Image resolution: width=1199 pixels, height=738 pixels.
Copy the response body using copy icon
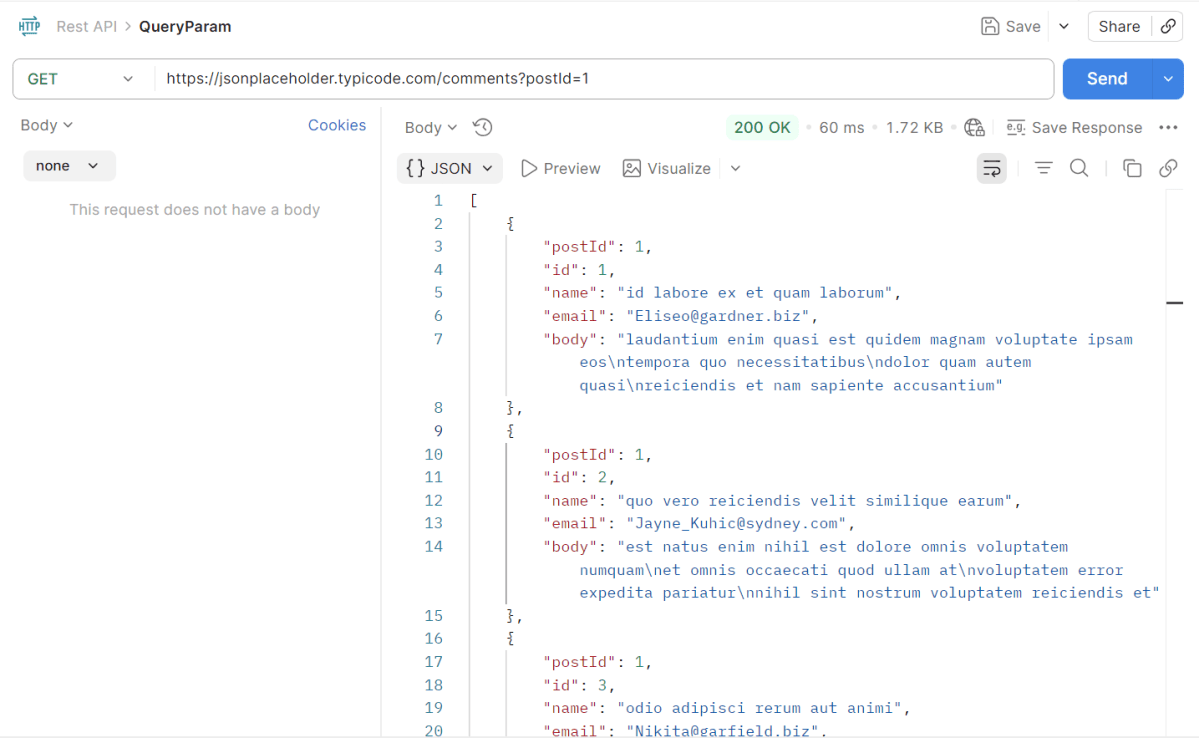click(x=1132, y=168)
